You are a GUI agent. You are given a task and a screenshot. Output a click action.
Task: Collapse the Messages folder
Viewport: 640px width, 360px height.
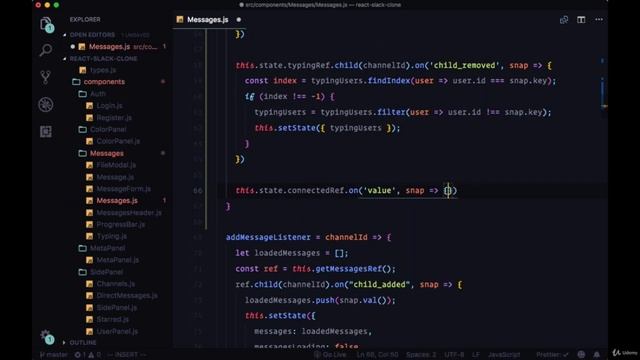point(107,153)
